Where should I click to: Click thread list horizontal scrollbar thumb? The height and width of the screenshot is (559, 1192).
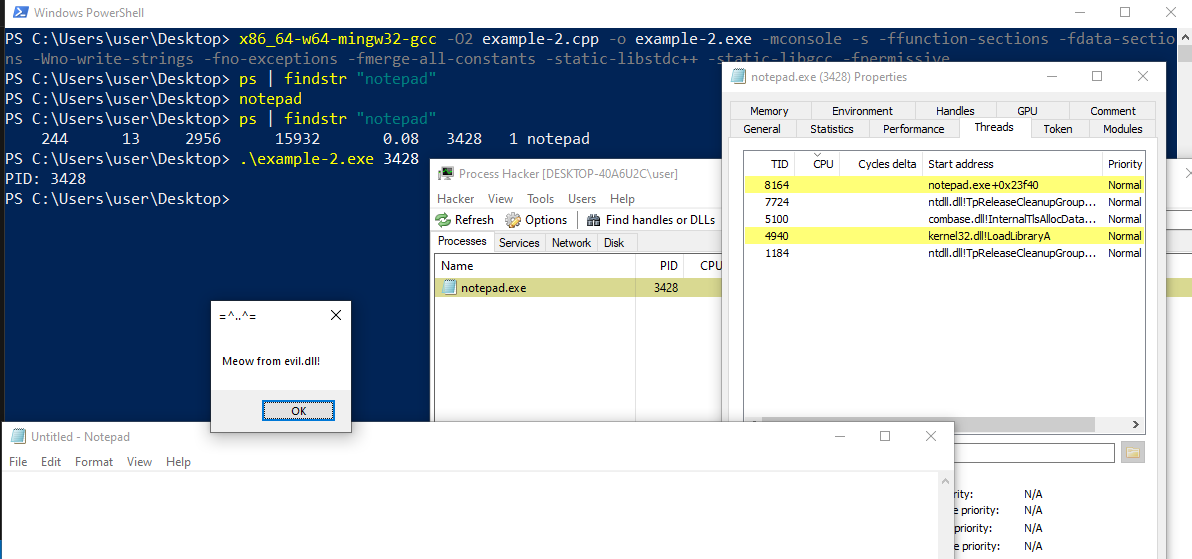click(927, 424)
